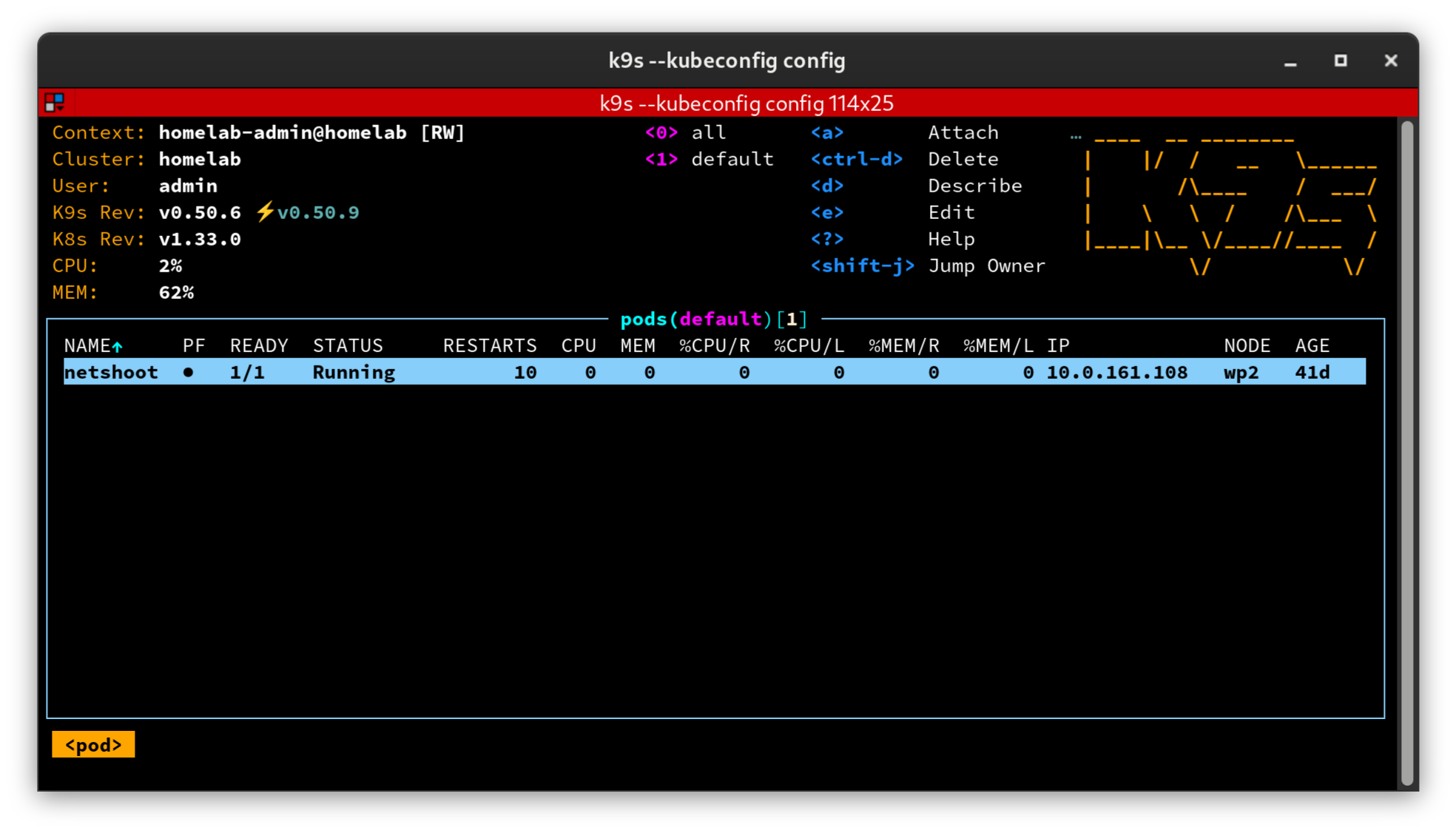Click the MEM usage value 62%

pos(176,292)
